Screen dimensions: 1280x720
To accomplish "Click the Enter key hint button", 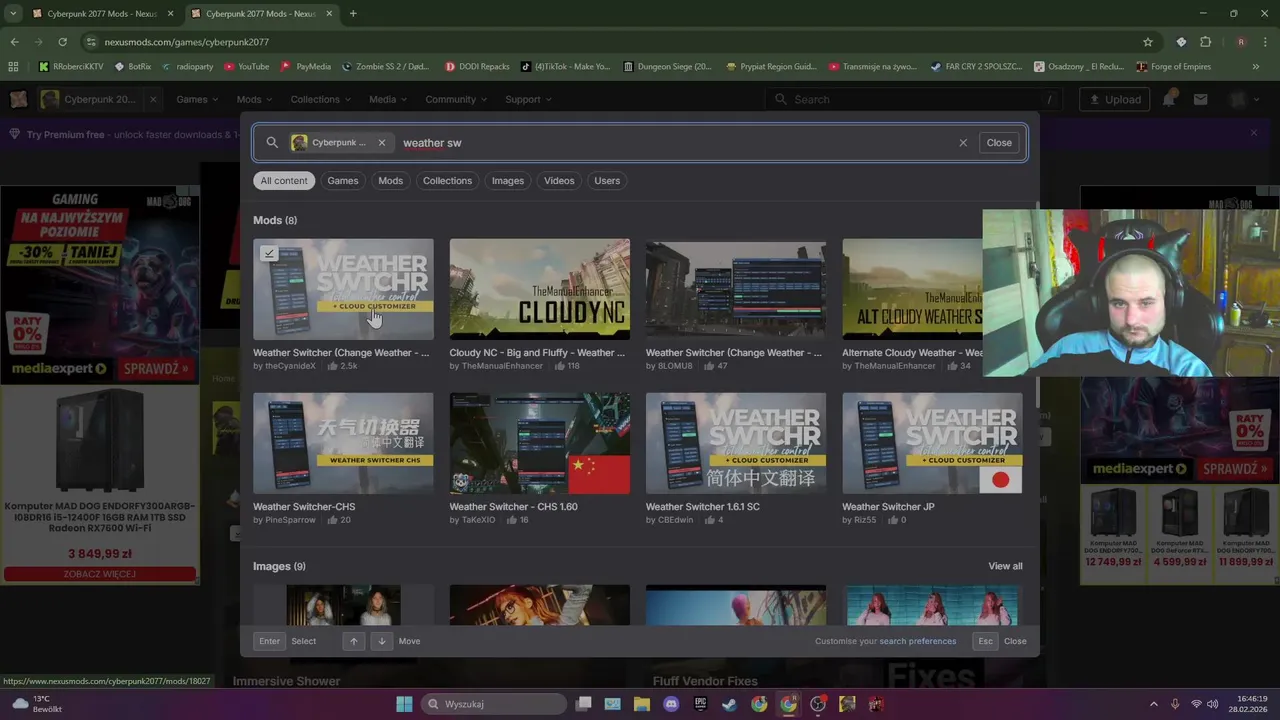I will pos(270,641).
